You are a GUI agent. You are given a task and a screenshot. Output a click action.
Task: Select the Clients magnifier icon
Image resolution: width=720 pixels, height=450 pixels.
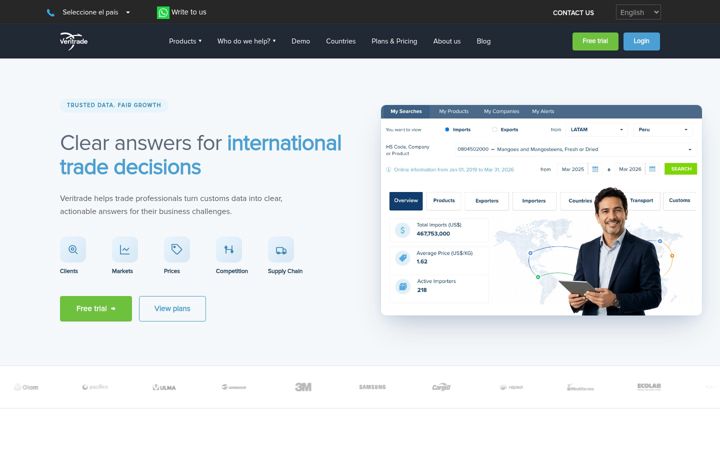(x=73, y=249)
